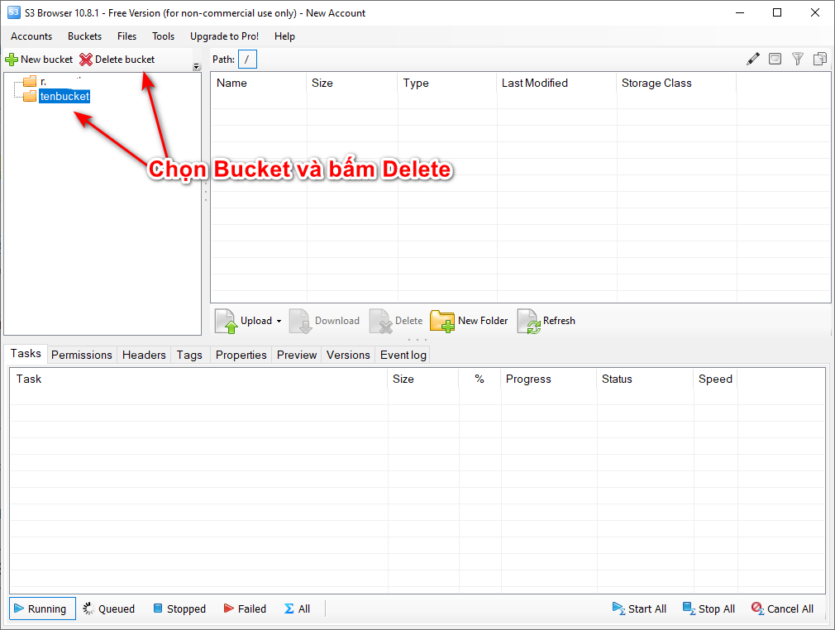
Task: Click the Delete bucket button
Action: 117,60
